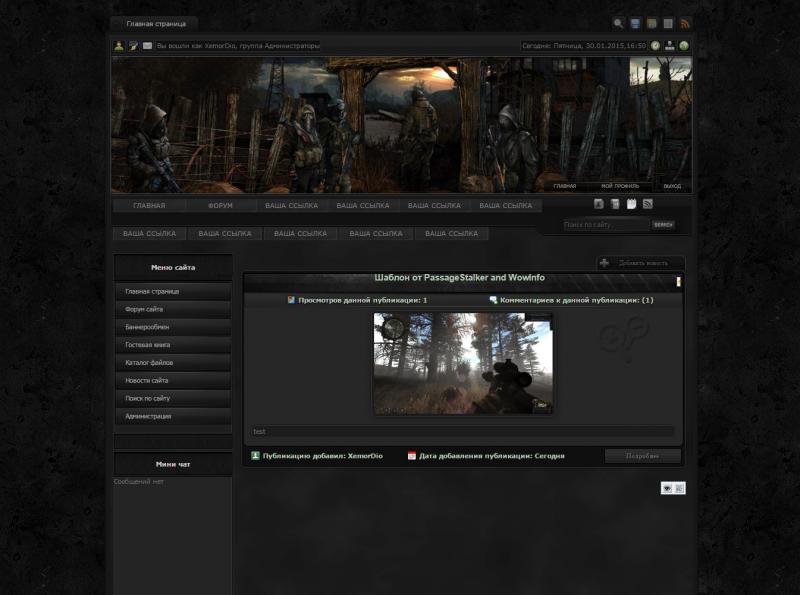Select ФОРУМ in the navigation bar

pos(220,206)
